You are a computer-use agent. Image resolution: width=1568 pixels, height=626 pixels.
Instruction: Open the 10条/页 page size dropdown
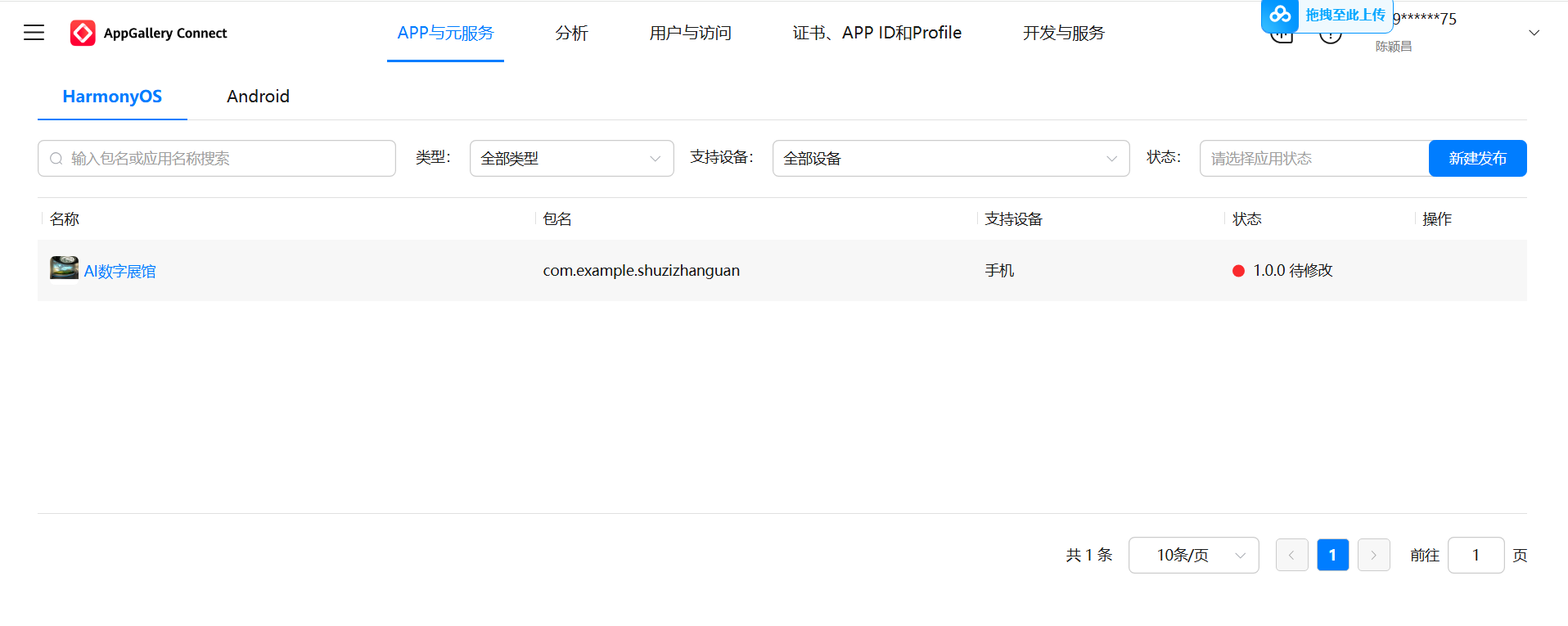click(1192, 555)
